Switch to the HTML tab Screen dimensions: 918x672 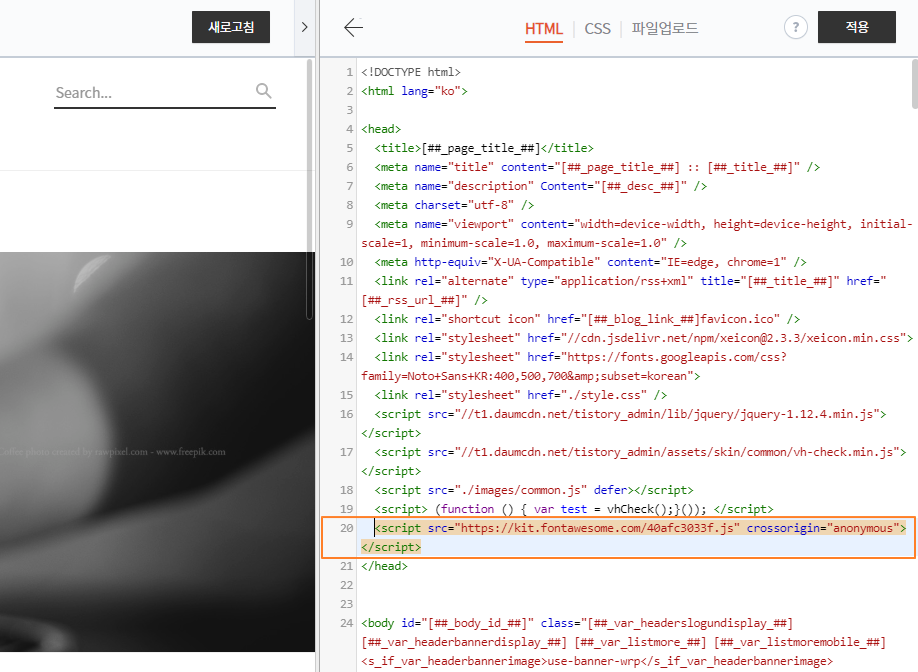(x=543, y=28)
